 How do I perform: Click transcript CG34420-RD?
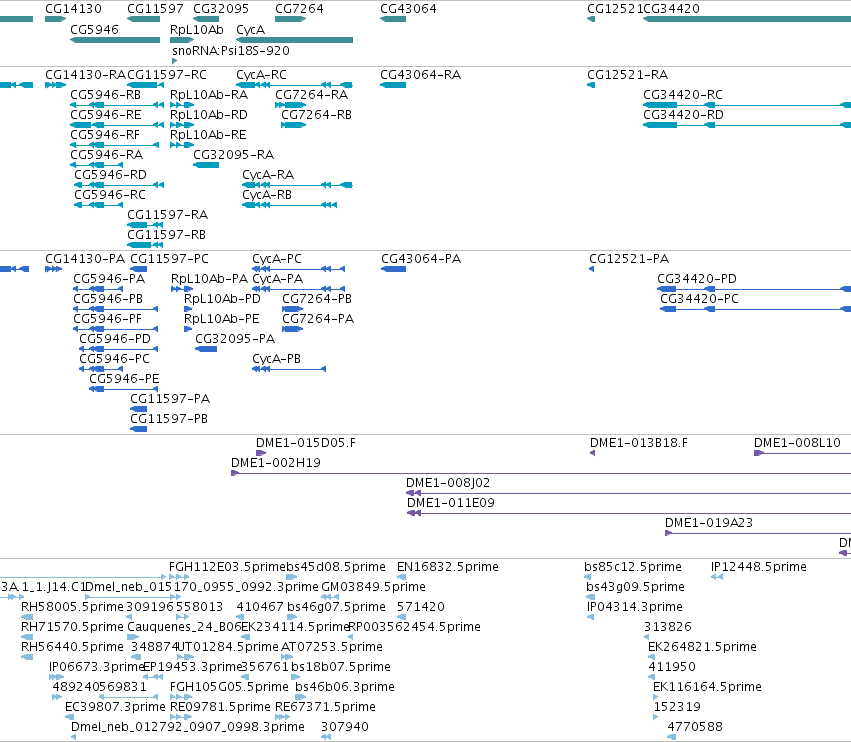pos(683,115)
